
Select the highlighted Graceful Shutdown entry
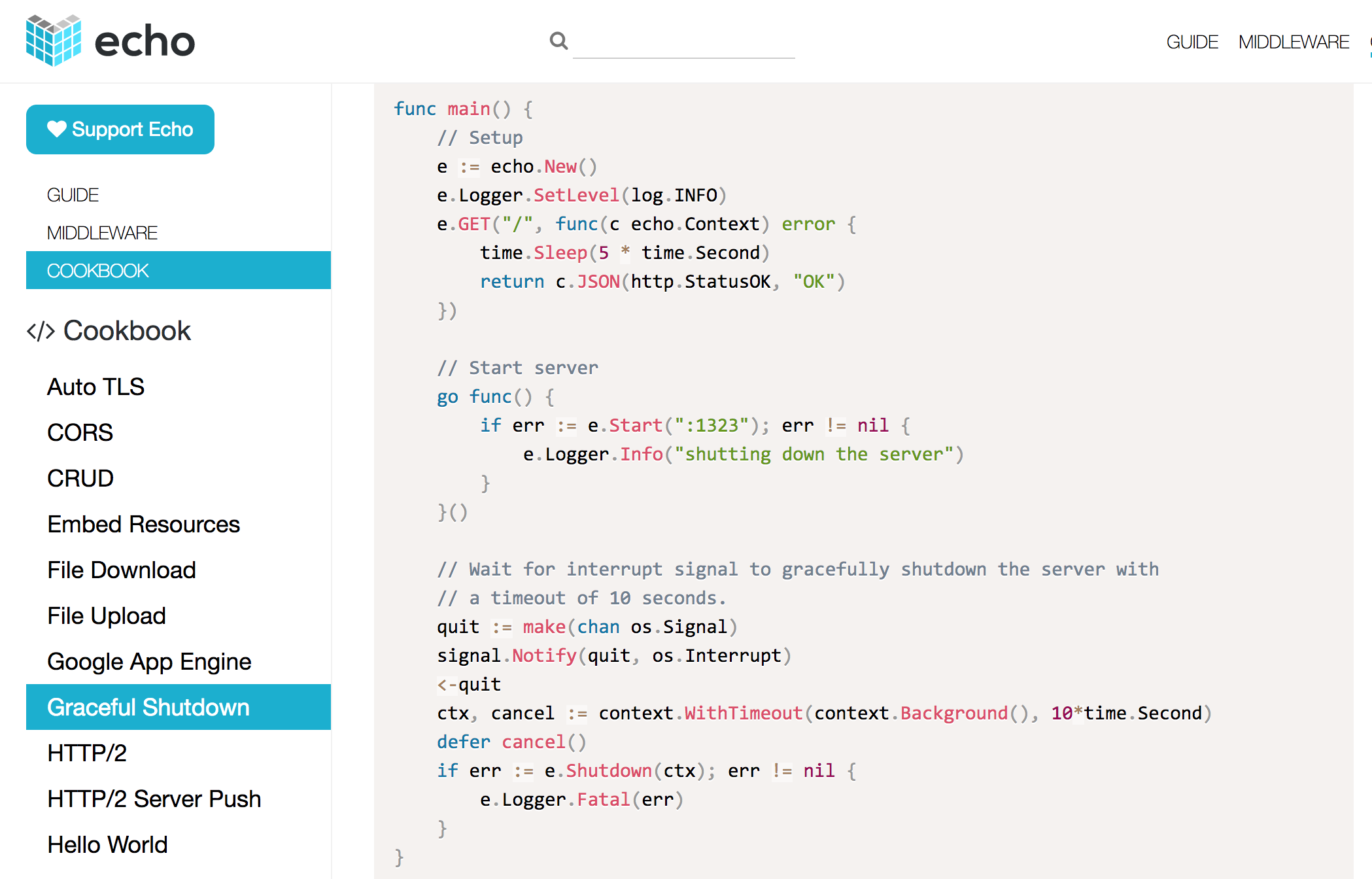[148, 707]
